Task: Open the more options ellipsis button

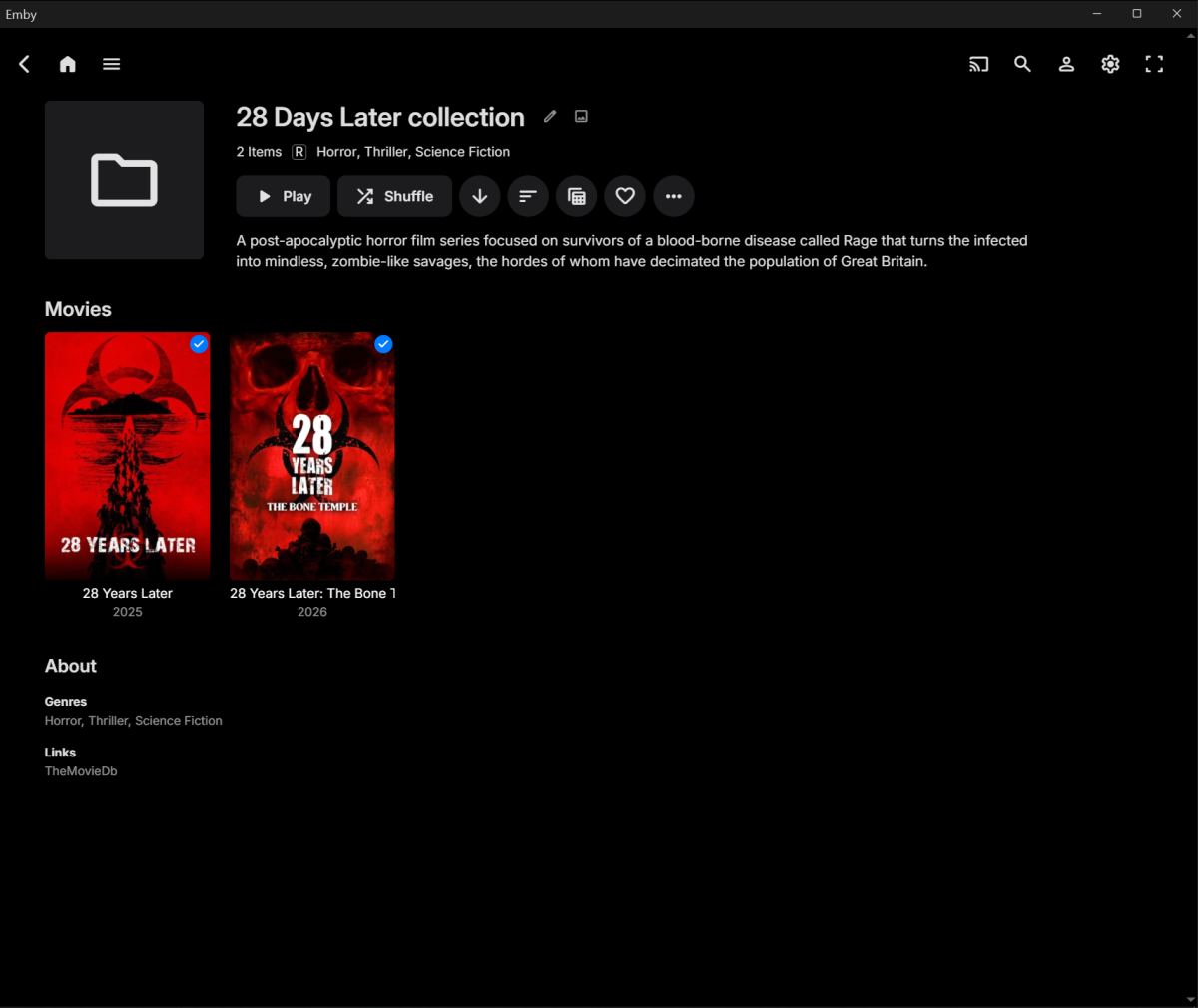Action: (x=674, y=196)
